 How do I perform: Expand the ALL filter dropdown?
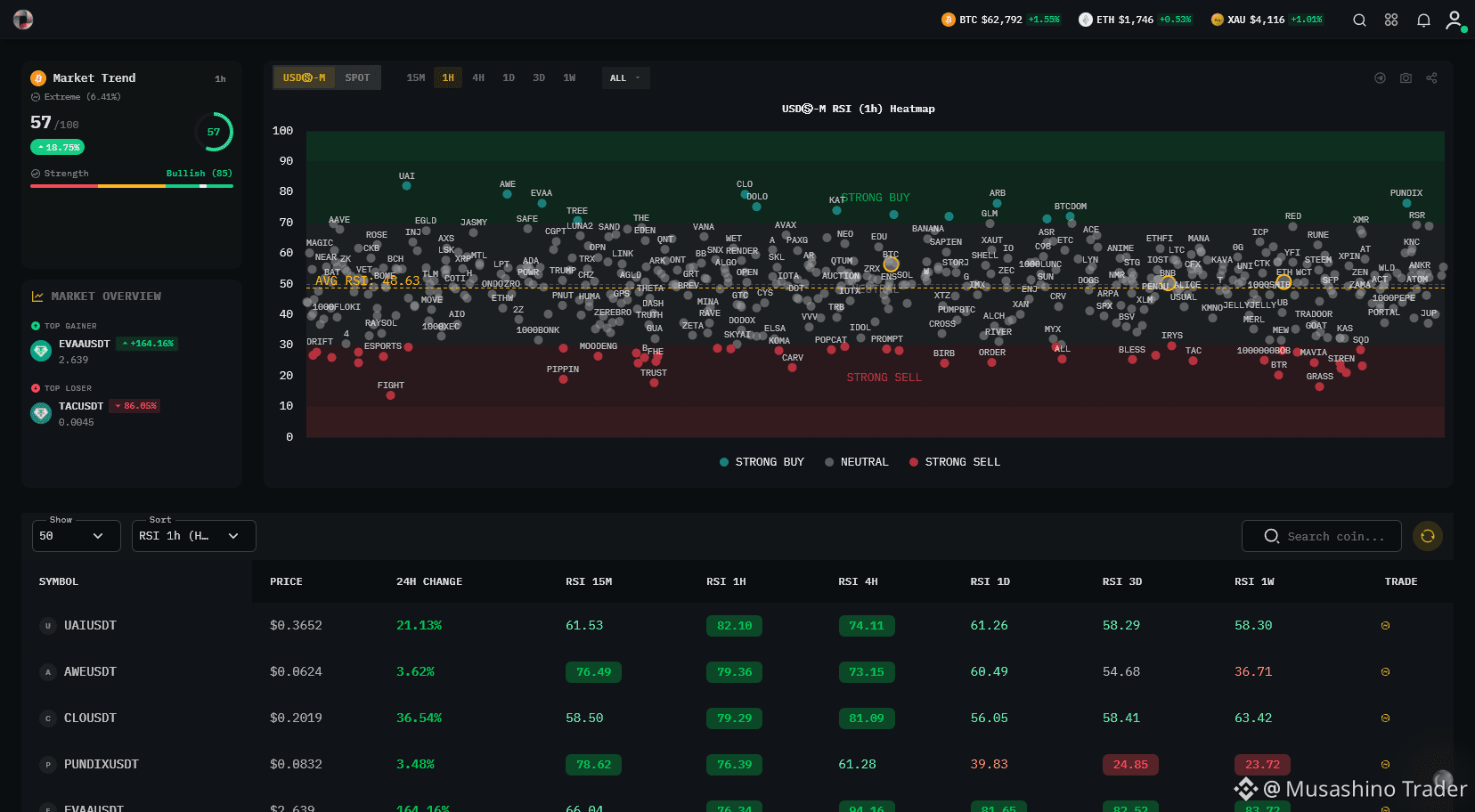pos(625,78)
